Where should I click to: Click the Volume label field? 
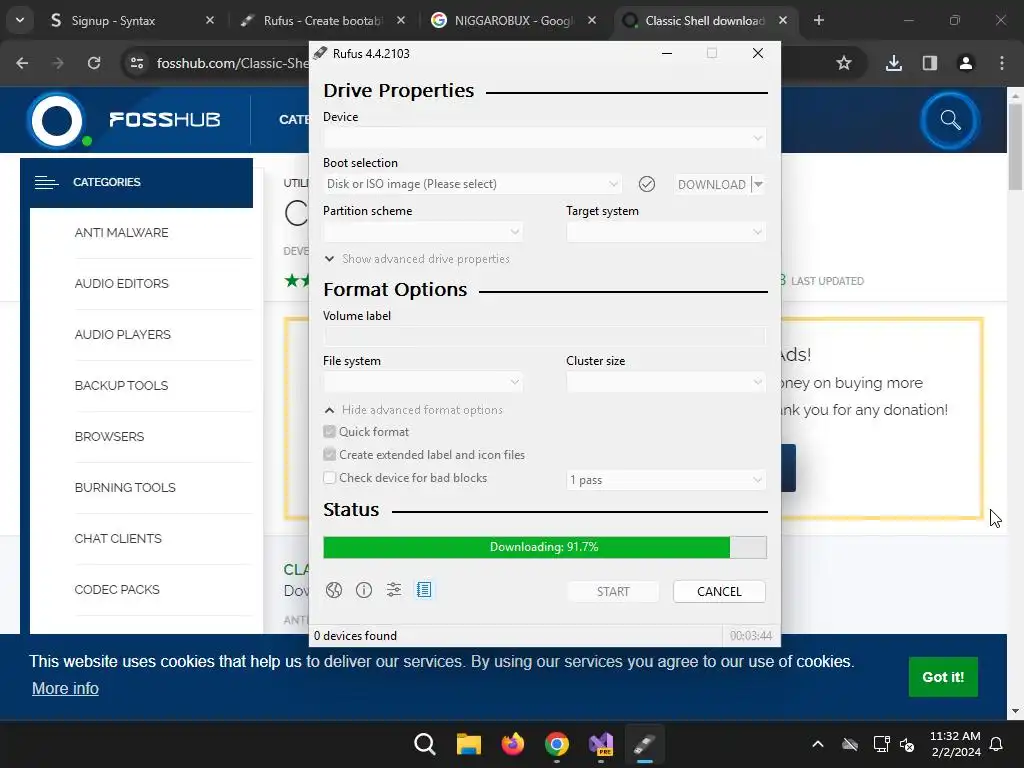[x=544, y=336]
